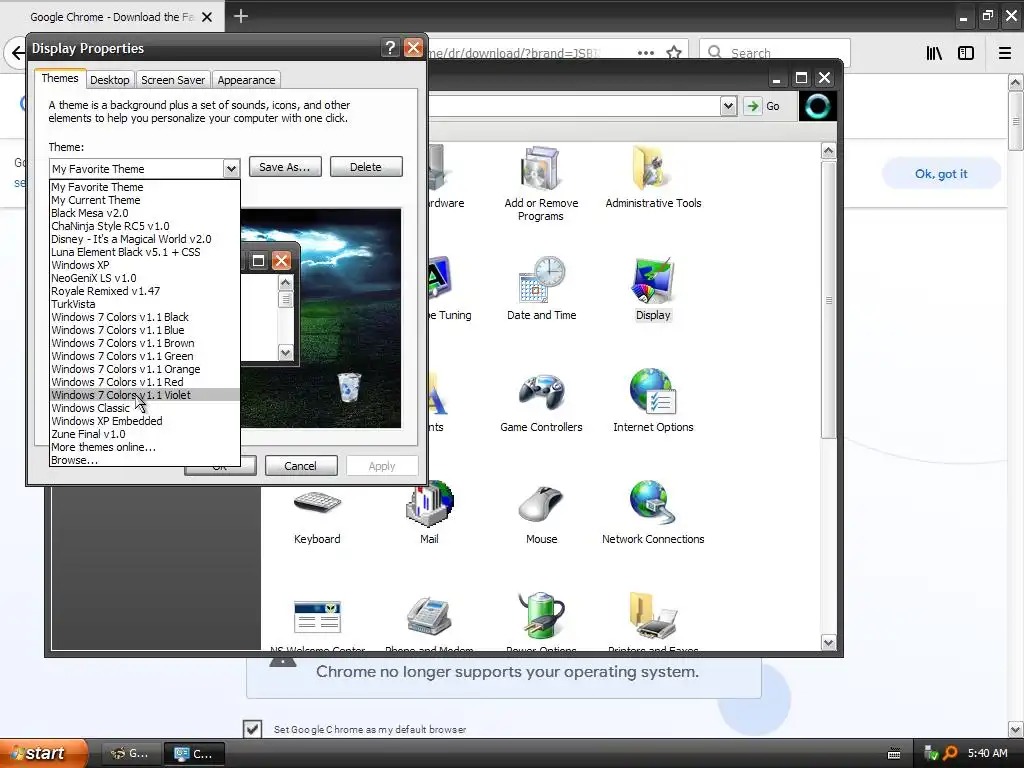Choose Windows Classic in theme list
The height and width of the screenshot is (768, 1024).
144,408
